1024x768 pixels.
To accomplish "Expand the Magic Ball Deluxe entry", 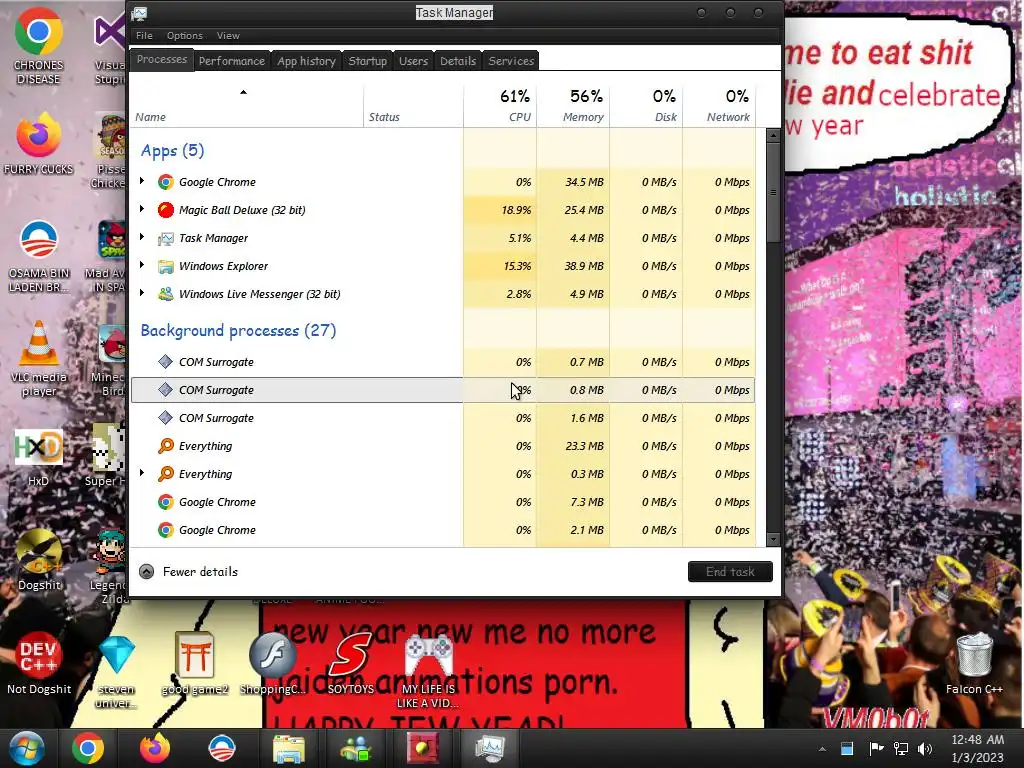I will [x=142, y=209].
